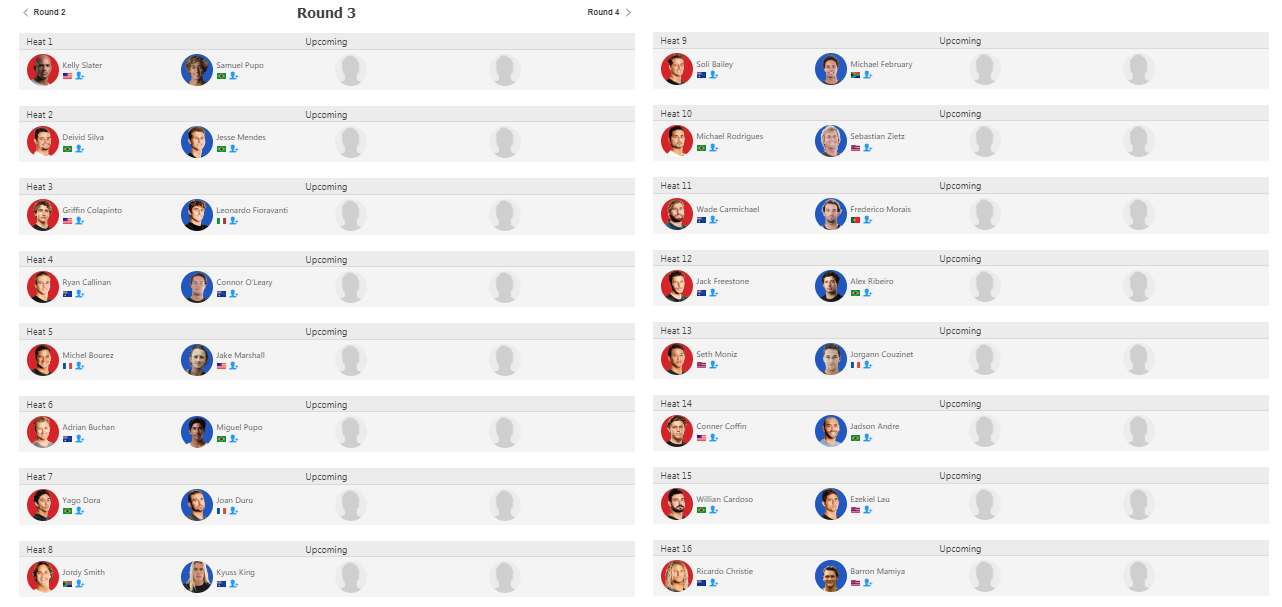The image size is (1282, 607).
Task: Open Kyuss King's profile picture
Action: click(197, 577)
